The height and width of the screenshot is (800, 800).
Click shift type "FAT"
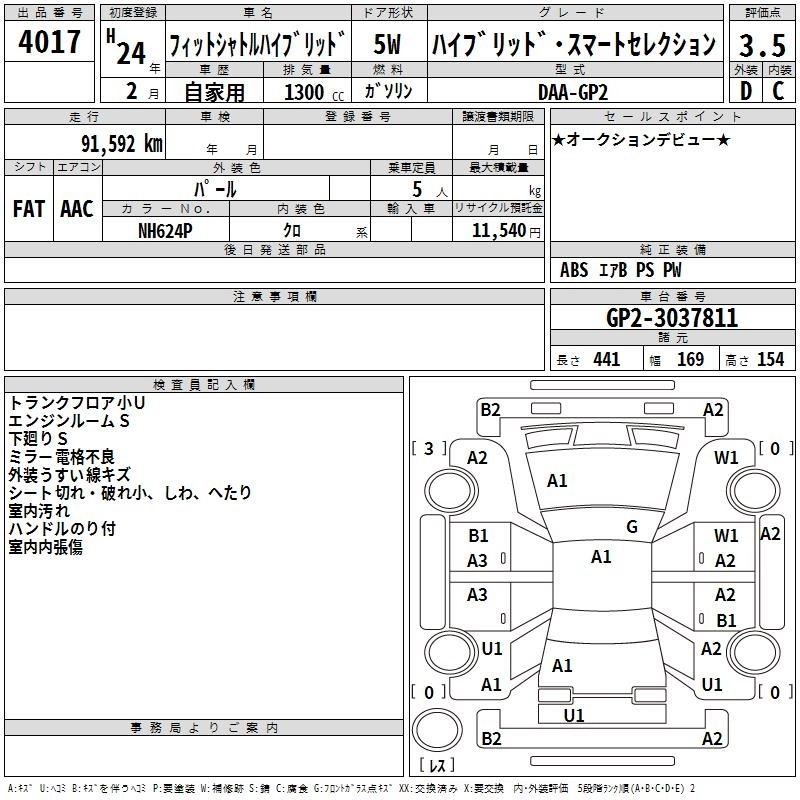click(x=29, y=209)
